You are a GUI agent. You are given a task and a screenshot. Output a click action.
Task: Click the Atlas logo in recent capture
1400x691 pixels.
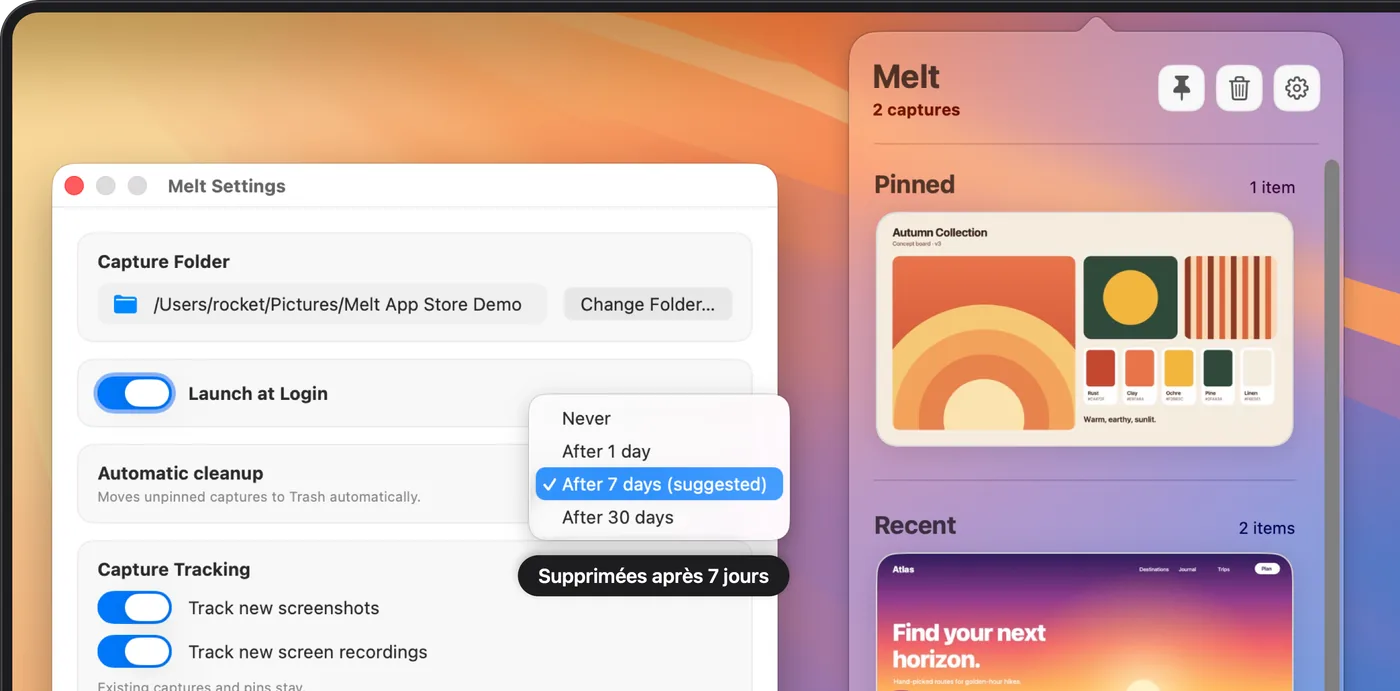click(x=903, y=569)
